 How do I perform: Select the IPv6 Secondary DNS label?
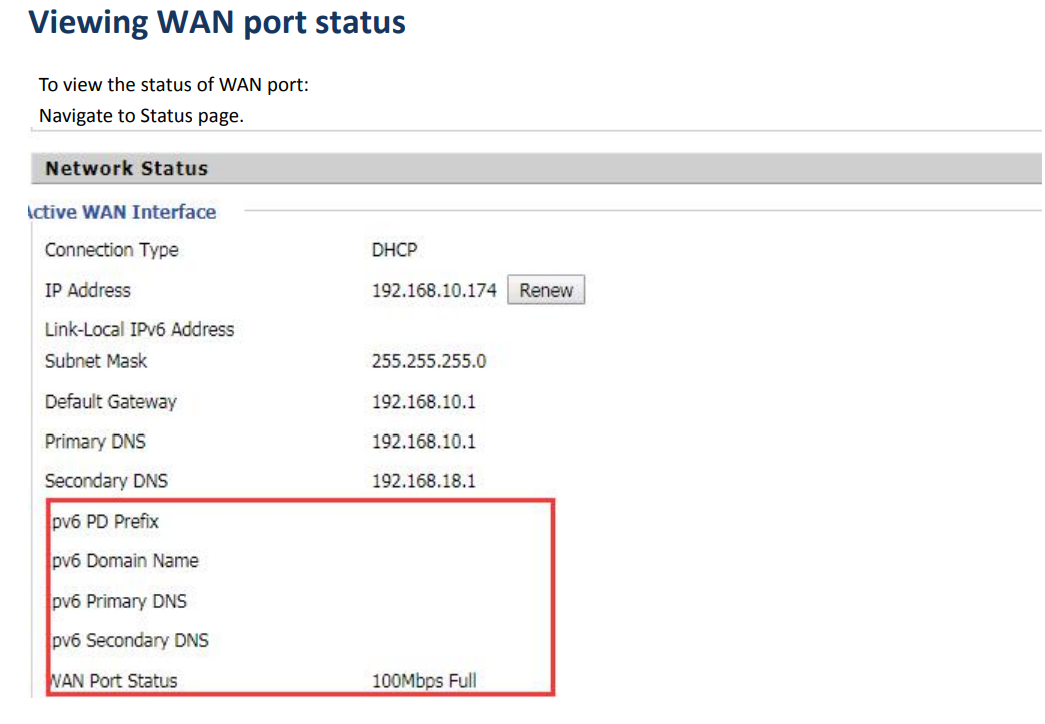(x=130, y=640)
